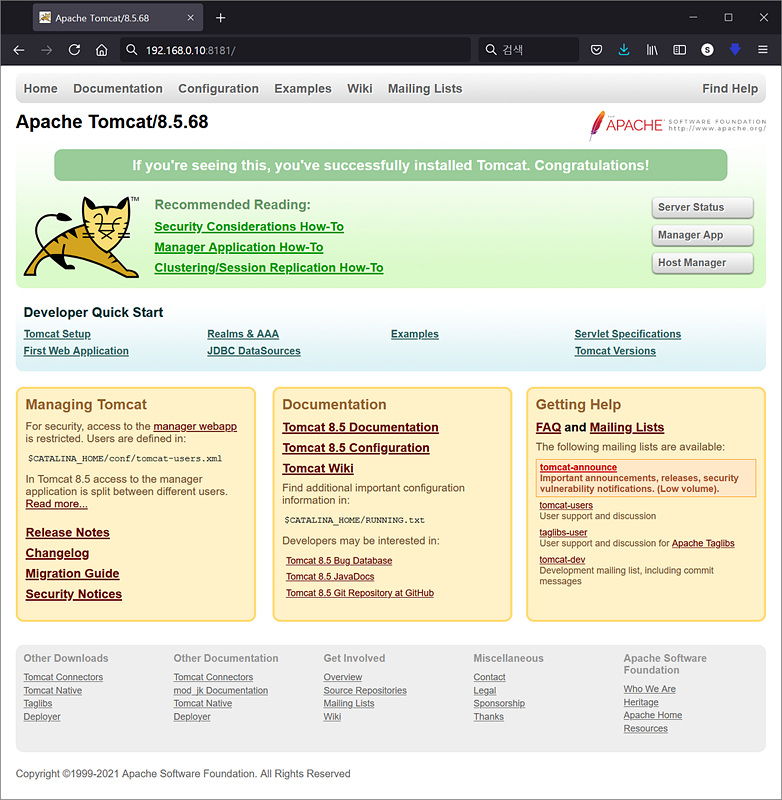
Task: Open Source Repositories footer link
Action: [365, 690]
